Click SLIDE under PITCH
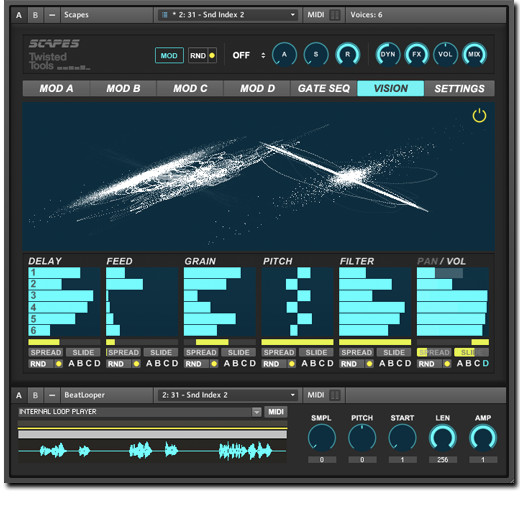 point(316,352)
